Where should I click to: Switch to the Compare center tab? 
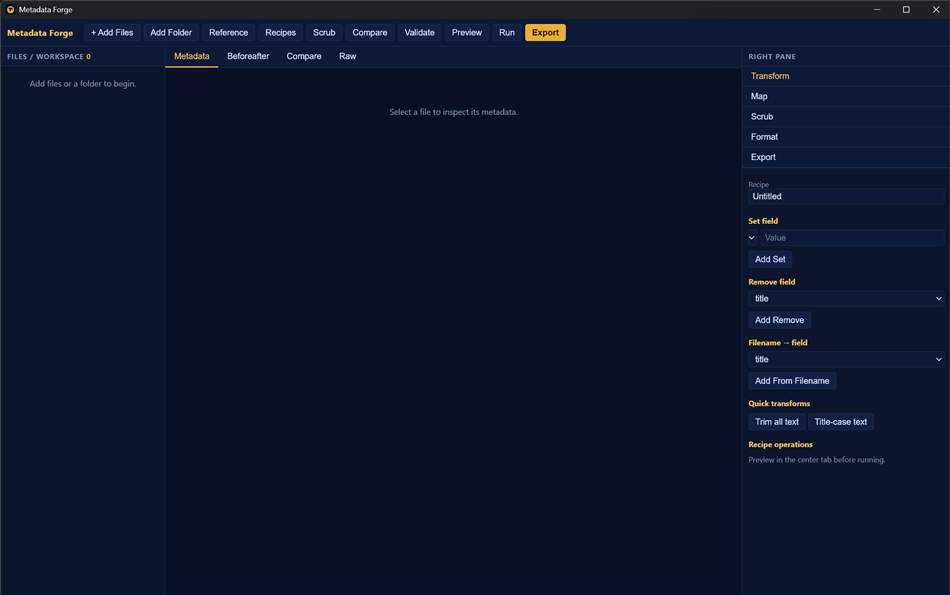pyautogui.click(x=304, y=56)
